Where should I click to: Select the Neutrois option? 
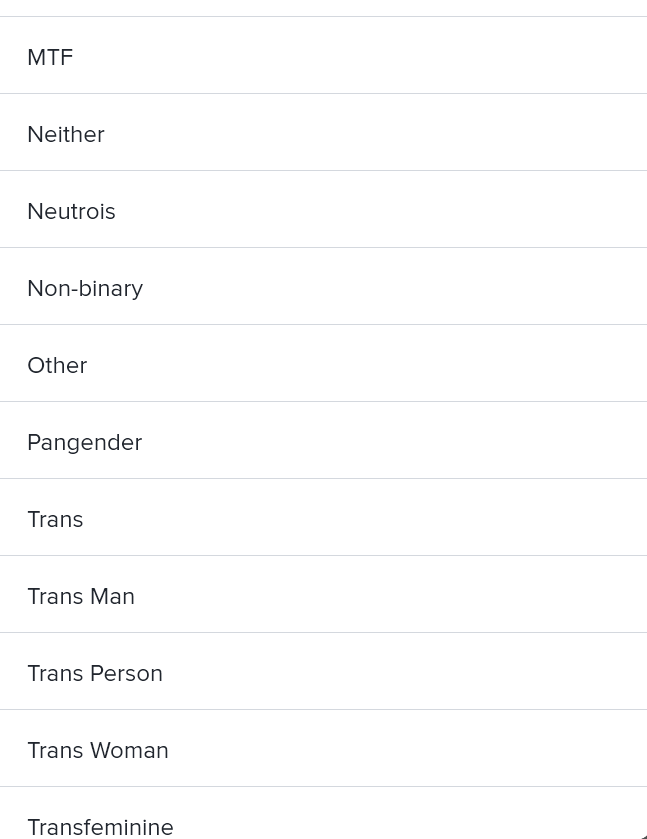click(71, 211)
